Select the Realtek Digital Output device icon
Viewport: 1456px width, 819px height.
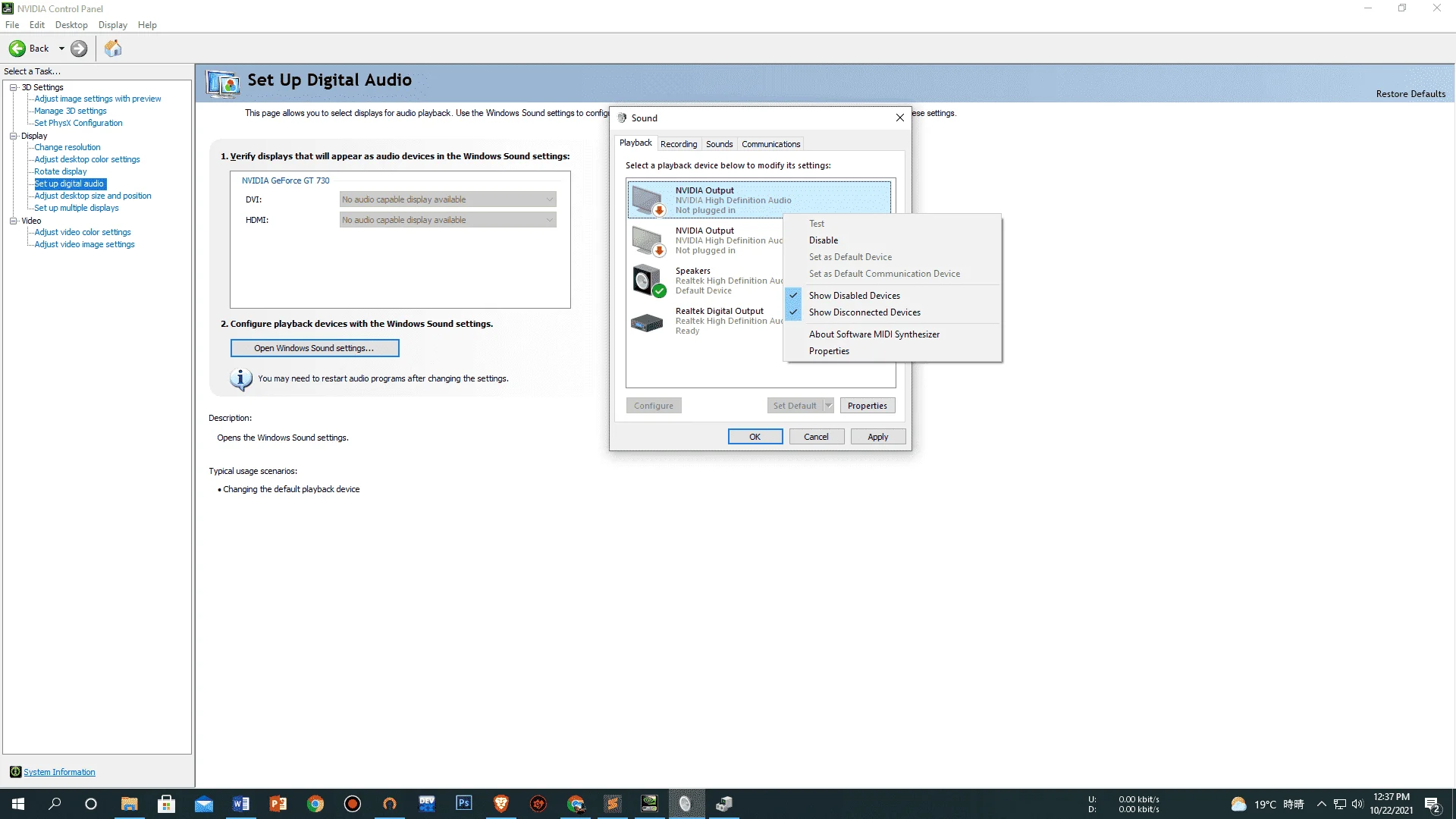point(647,322)
